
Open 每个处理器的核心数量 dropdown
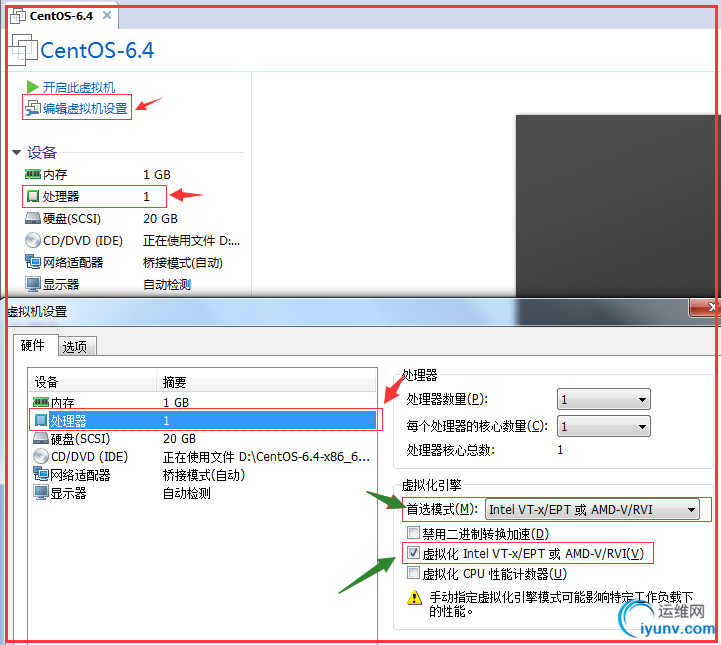604,426
